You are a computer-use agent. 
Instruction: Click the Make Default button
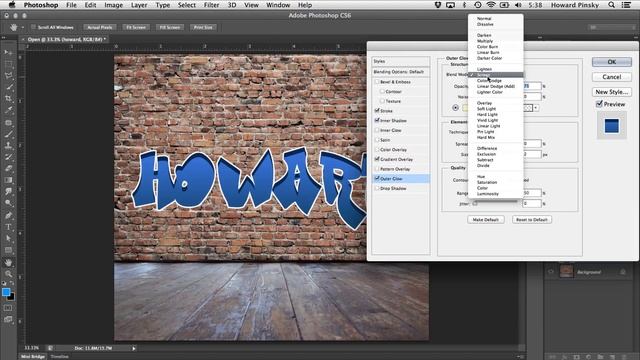tap(485, 220)
